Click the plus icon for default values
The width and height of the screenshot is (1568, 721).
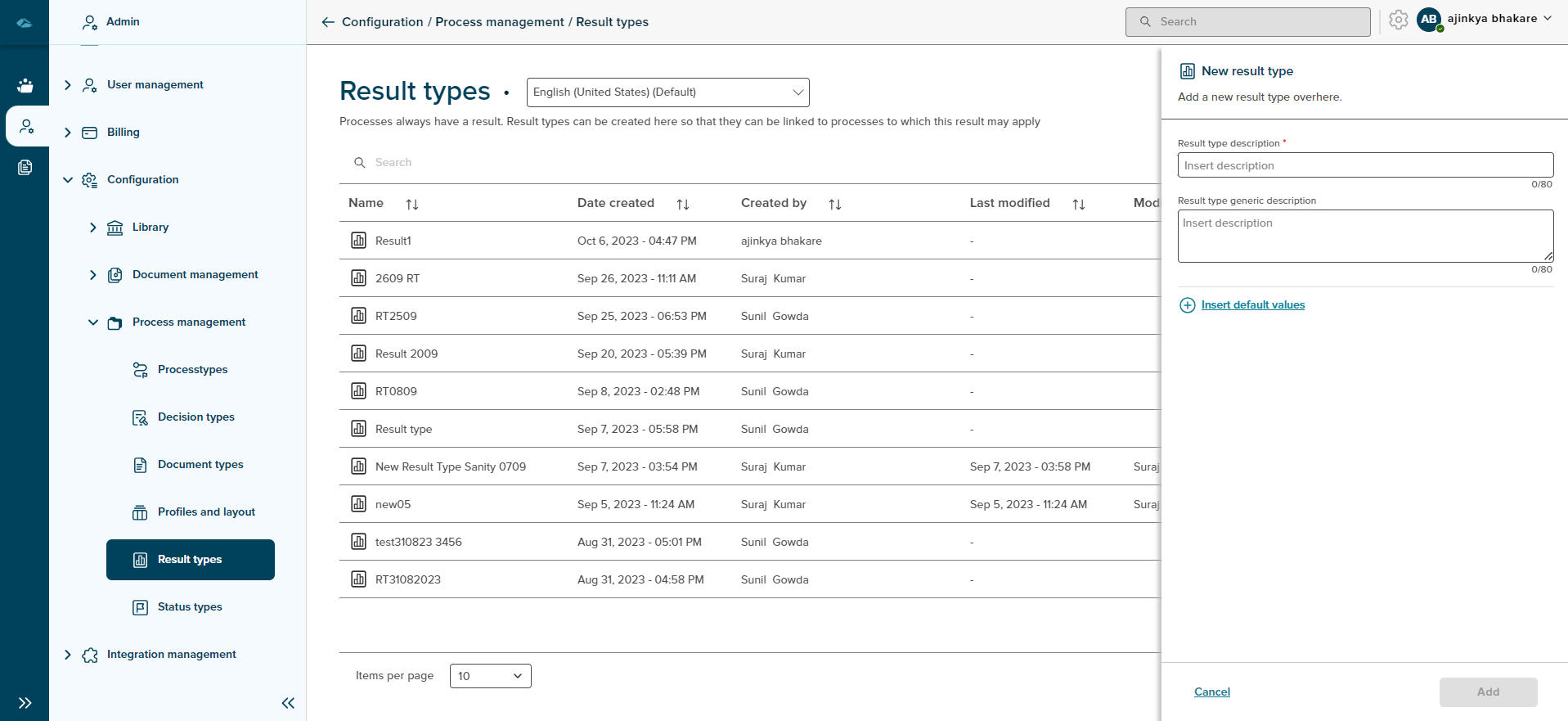(x=1188, y=305)
